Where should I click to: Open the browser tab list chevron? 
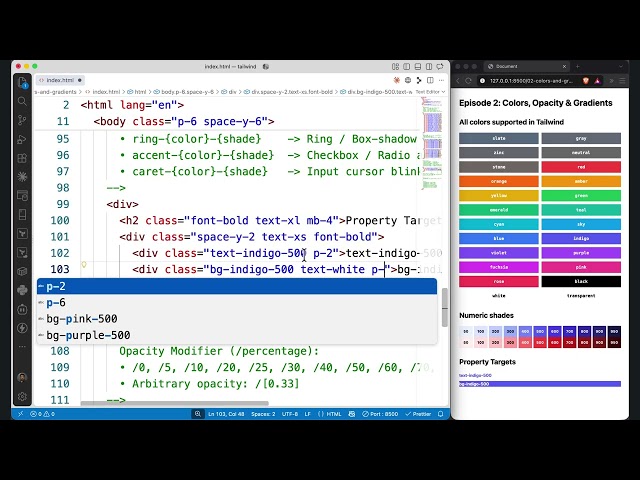[621, 66]
